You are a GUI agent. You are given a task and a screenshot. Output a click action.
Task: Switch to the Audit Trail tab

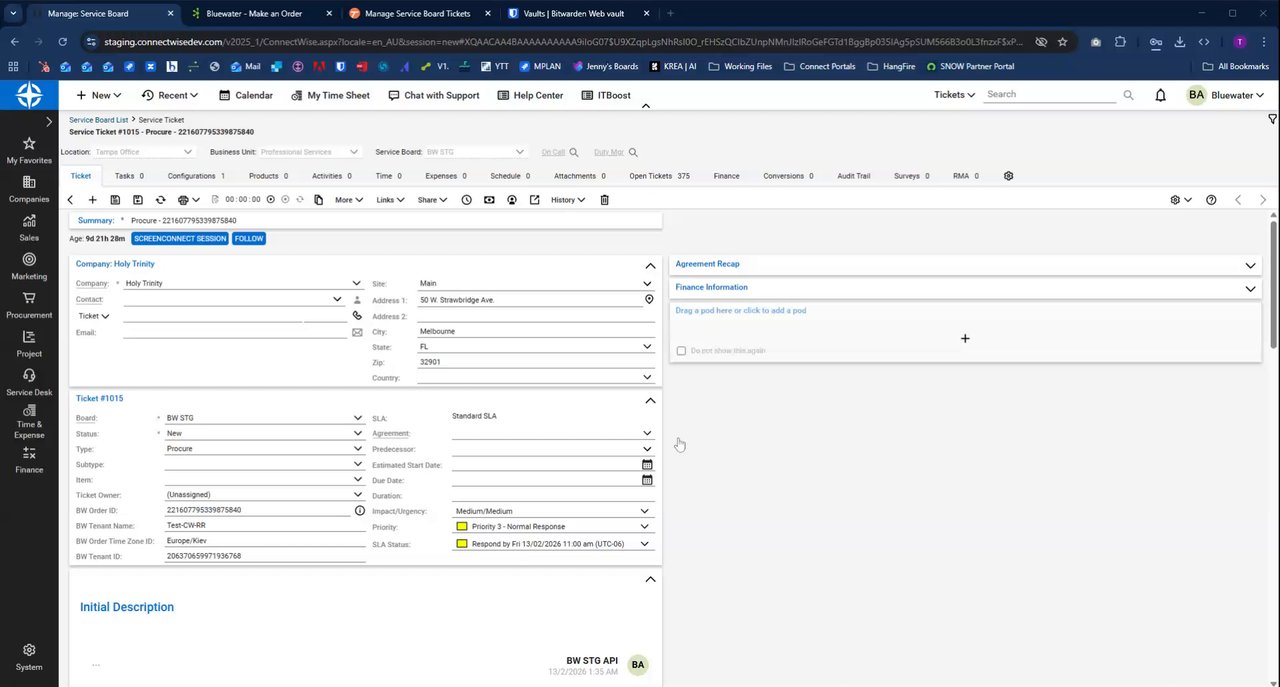click(x=853, y=176)
